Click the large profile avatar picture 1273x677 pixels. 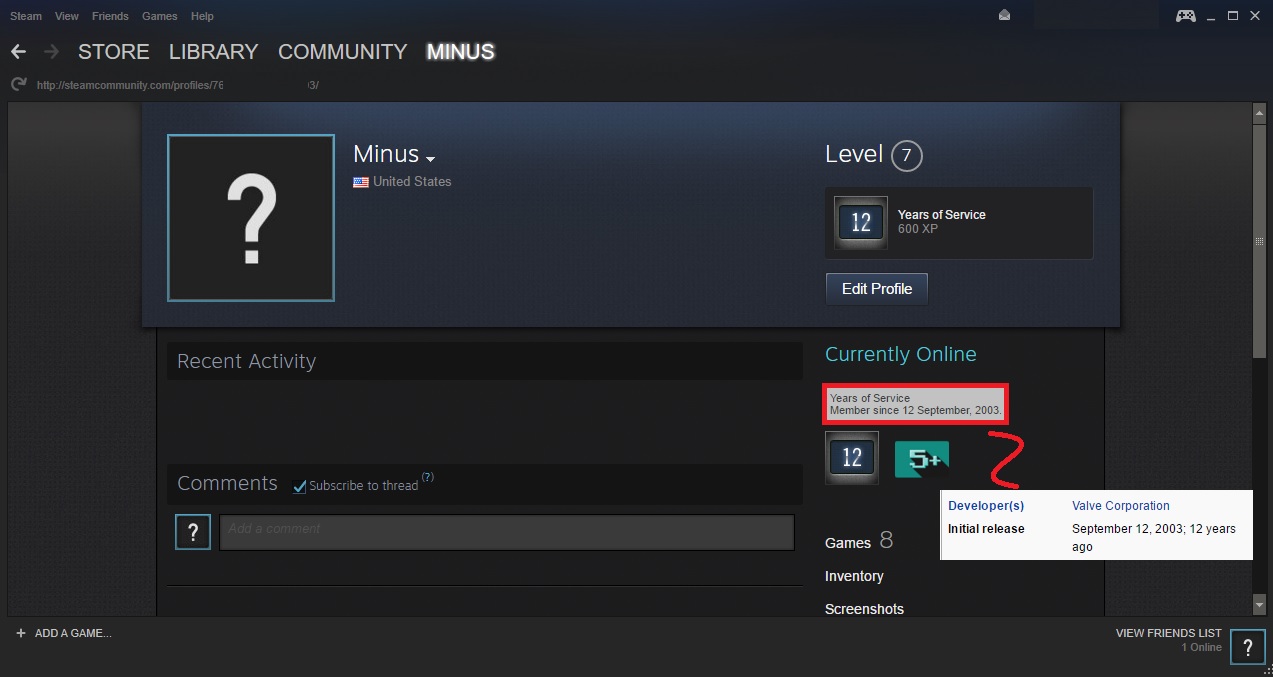click(251, 218)
